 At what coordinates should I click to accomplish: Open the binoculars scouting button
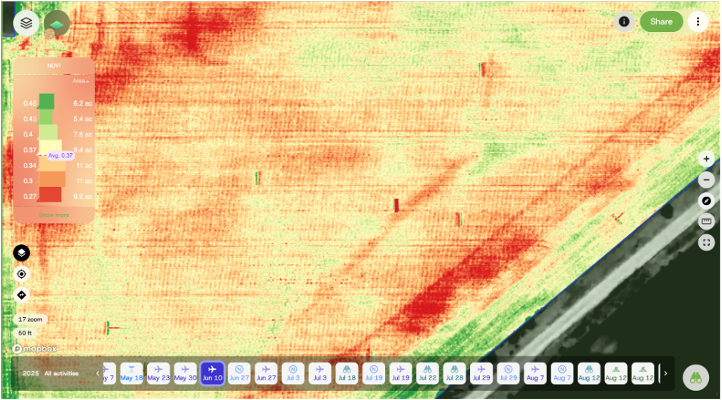(x=695, y=376)
